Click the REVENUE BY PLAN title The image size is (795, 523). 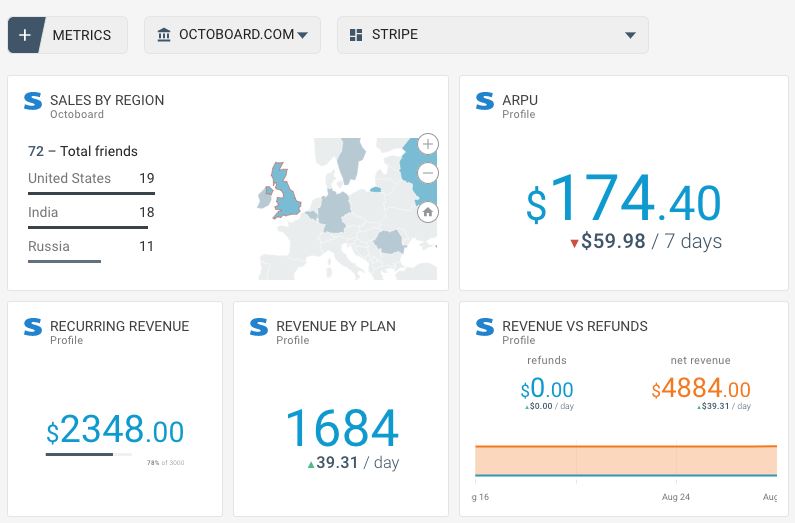point(336,326)
